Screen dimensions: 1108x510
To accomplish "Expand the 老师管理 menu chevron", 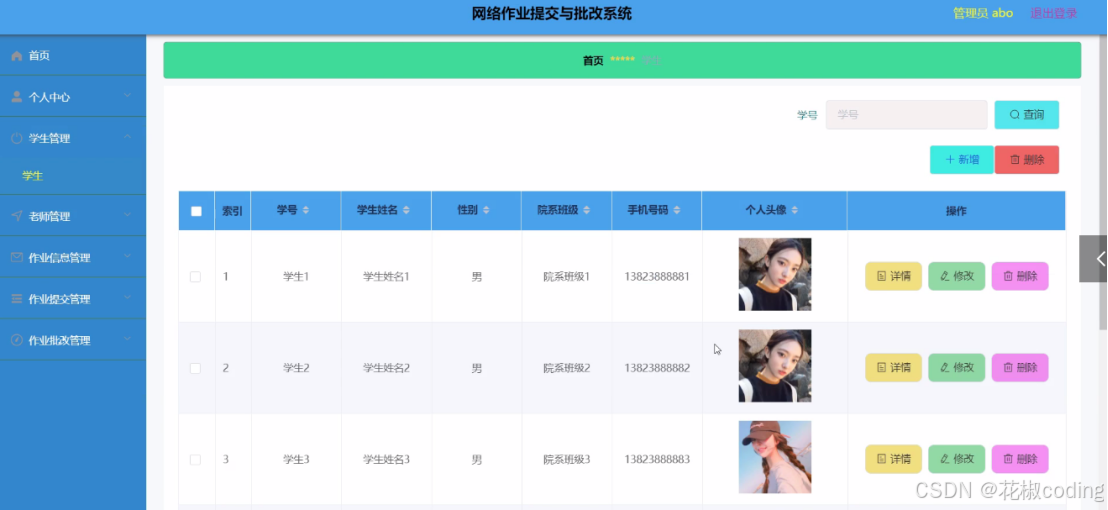I will (127, 215).
